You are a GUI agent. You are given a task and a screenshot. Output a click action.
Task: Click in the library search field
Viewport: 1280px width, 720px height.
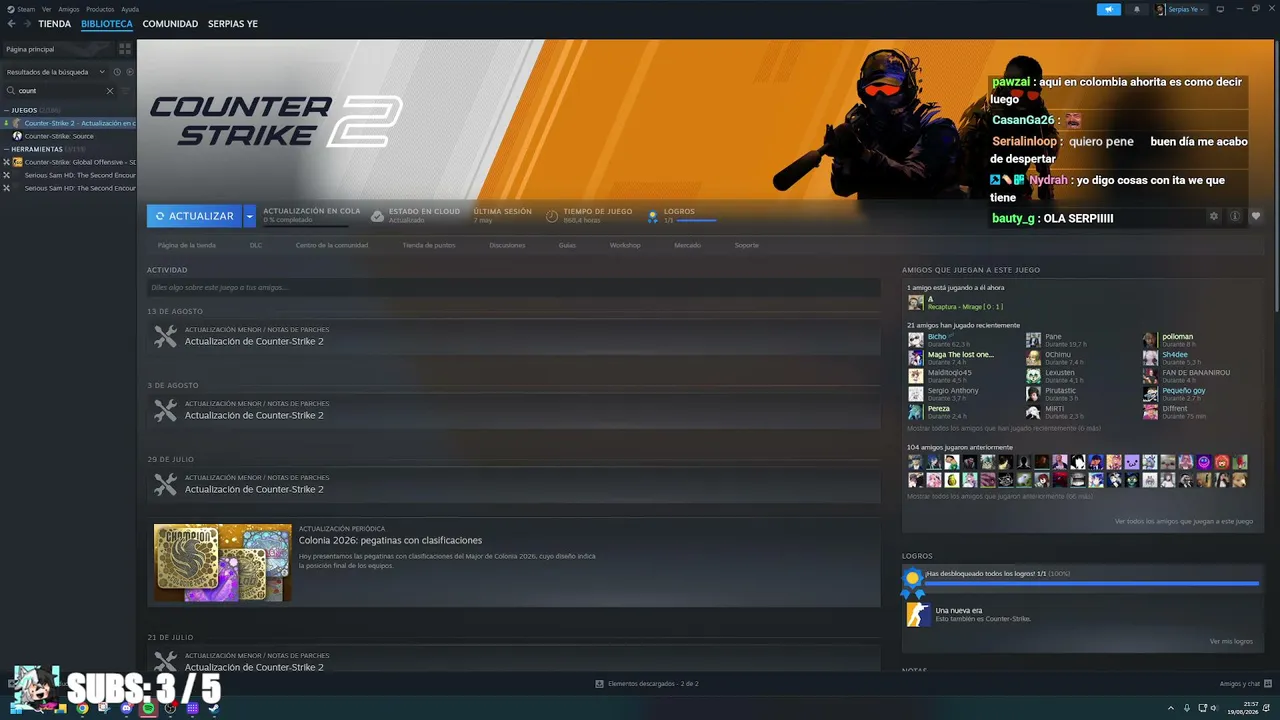click(x=60, y=91)
